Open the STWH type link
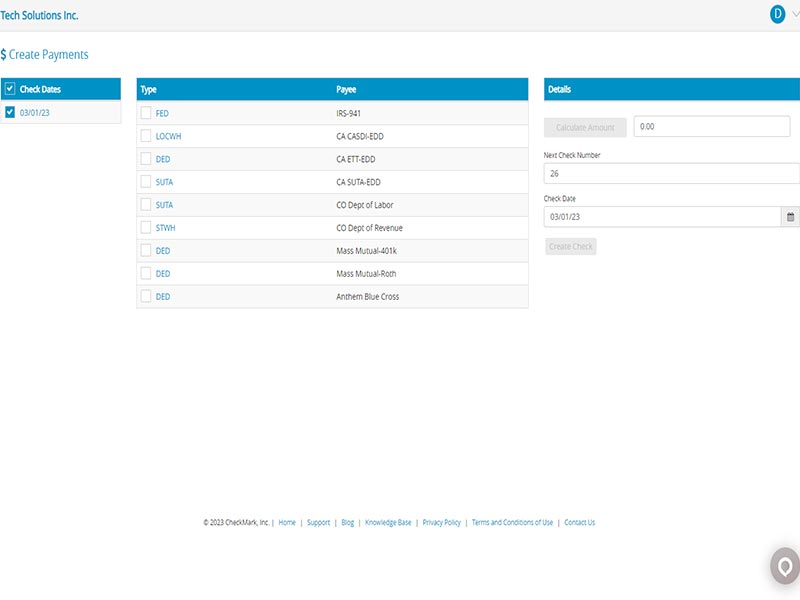This screenshot has width=800, height=600. [166, 228]
